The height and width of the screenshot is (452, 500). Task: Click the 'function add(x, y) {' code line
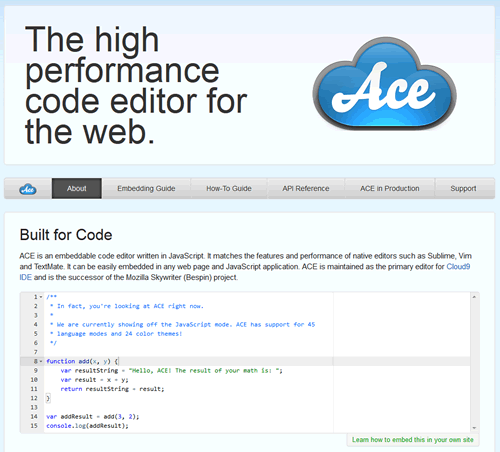point(82,361)
